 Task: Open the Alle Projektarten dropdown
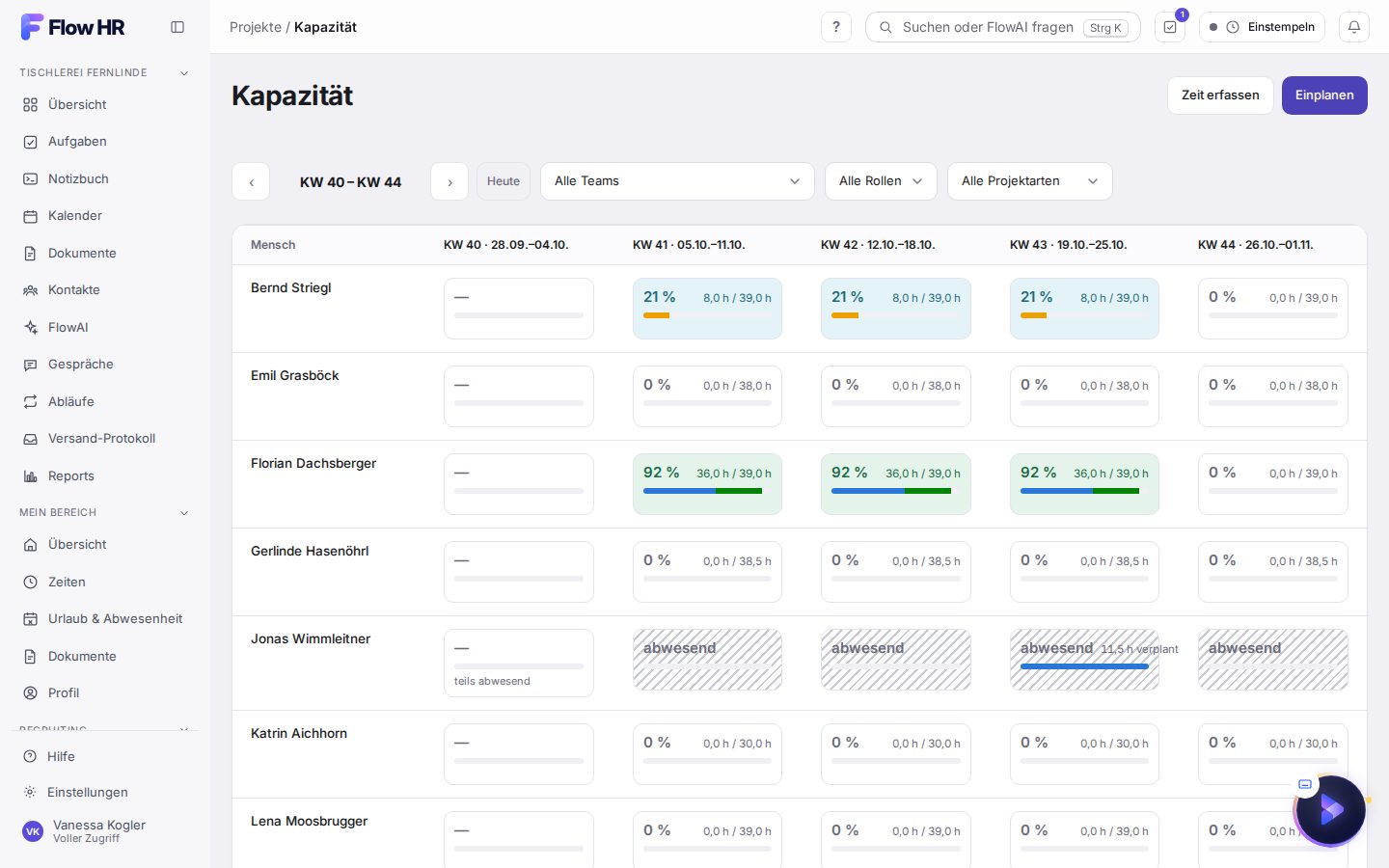pos(1030,181)
